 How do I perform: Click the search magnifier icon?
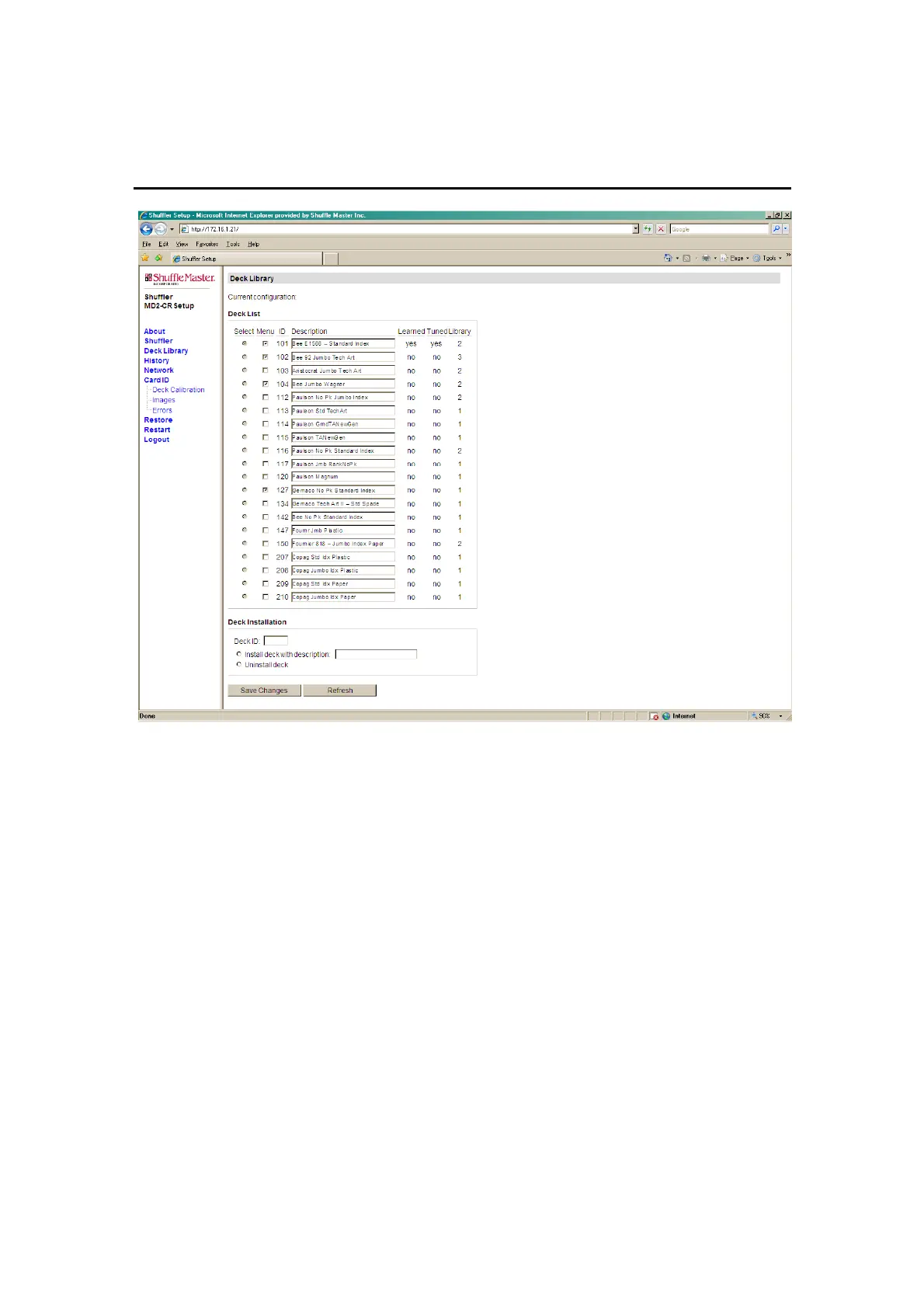[x=776, y=229]
